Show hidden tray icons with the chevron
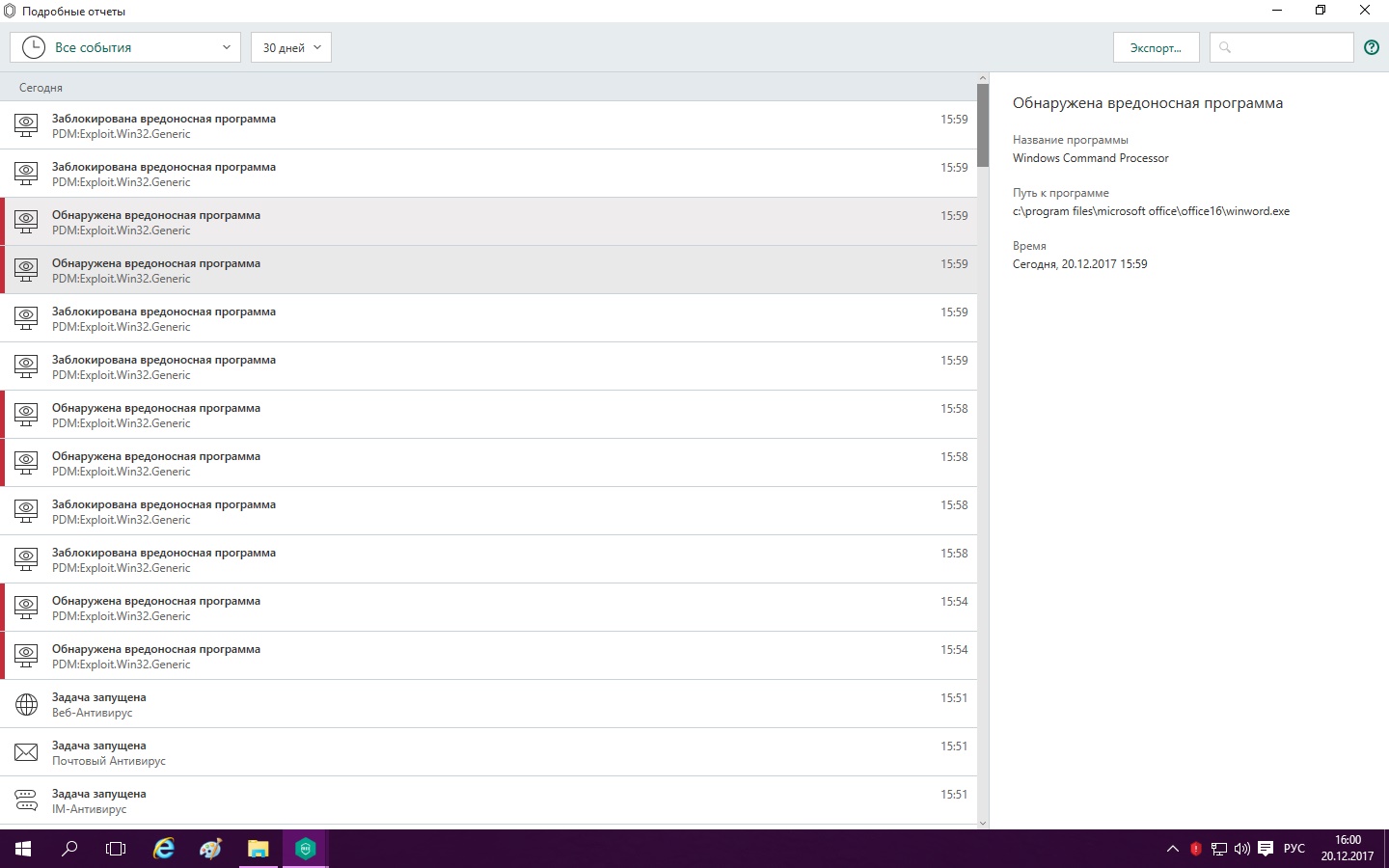Screen dimensions: 1389x868 [x=1173, y=849]
